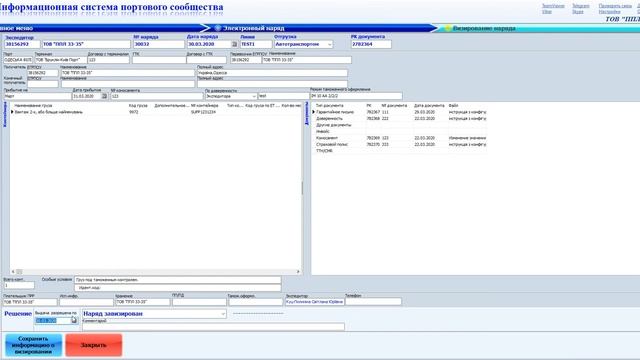Click the Прибытие на field

pyautogui.click(x=37, y=96)
